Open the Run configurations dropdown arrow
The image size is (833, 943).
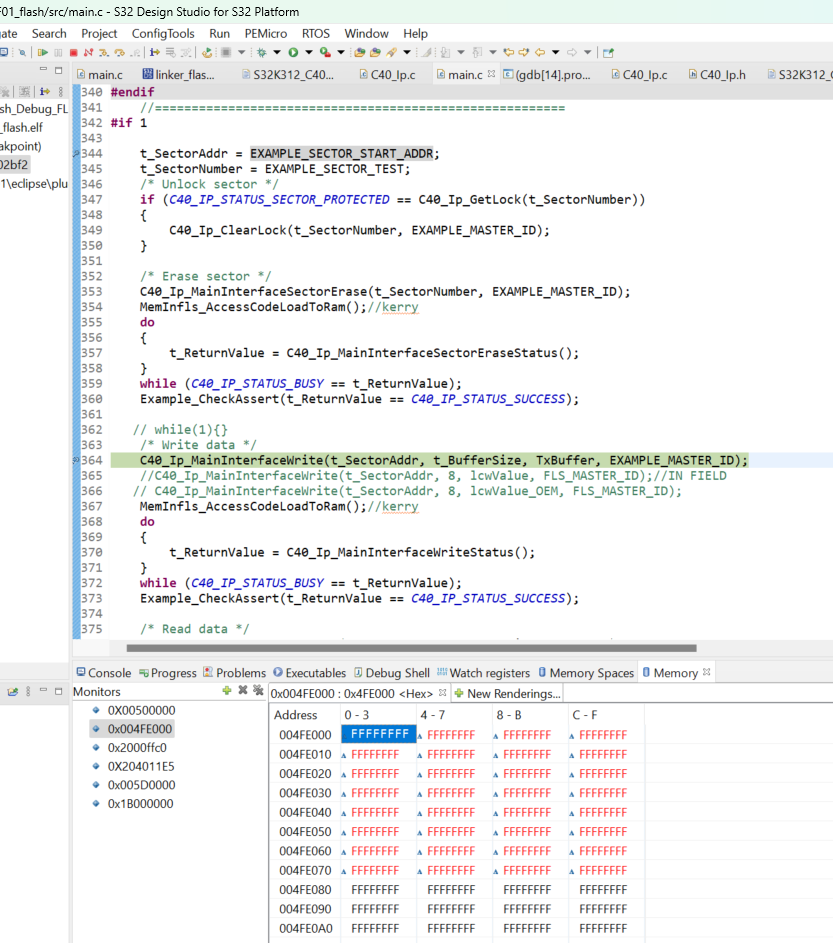click(x=309, y=52)
